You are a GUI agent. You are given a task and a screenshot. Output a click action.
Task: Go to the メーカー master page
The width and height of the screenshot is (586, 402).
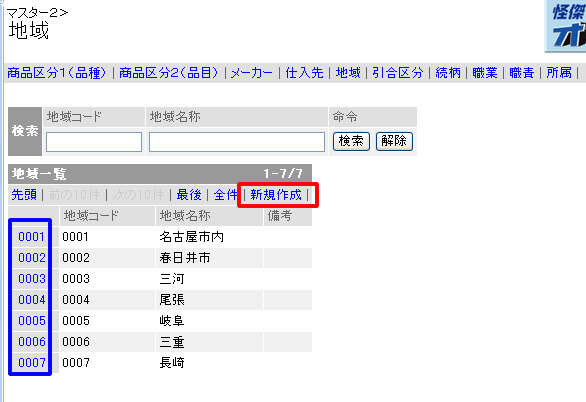click(252, 72)
